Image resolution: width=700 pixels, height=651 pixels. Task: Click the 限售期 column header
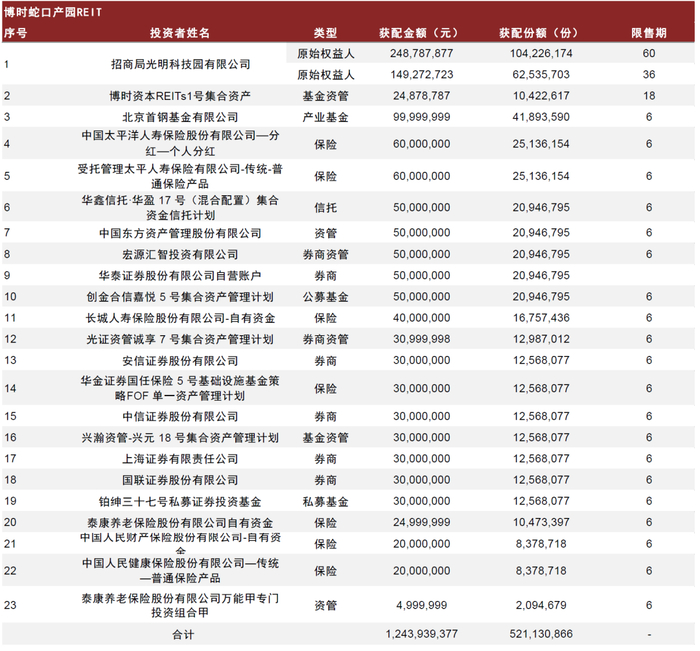coord(649,33)
